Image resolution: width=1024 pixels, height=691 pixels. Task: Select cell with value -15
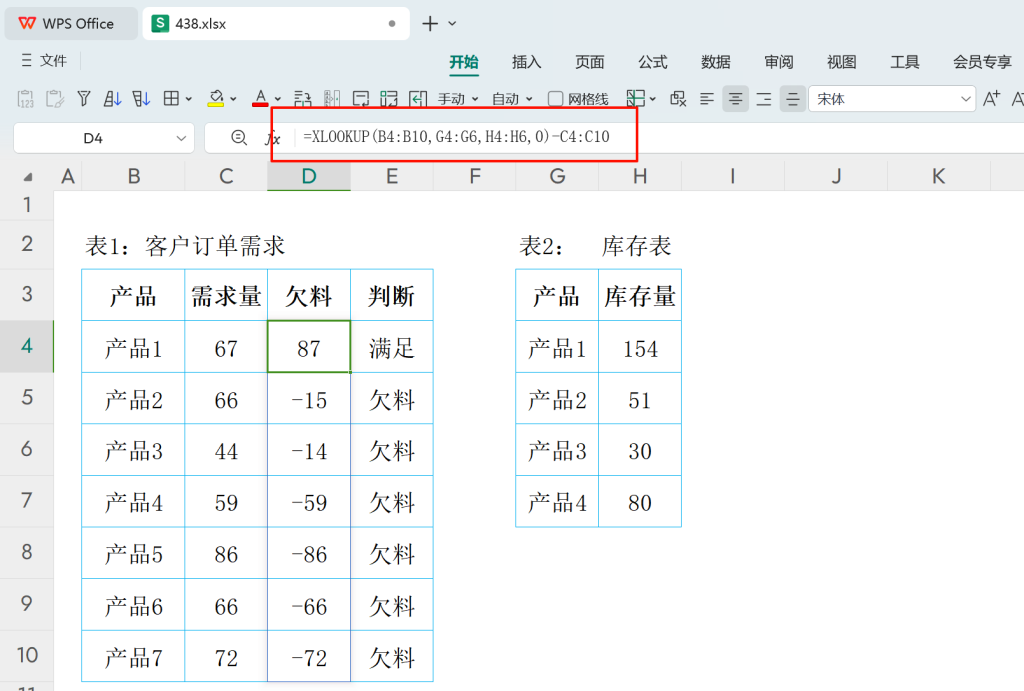point(309,398)
